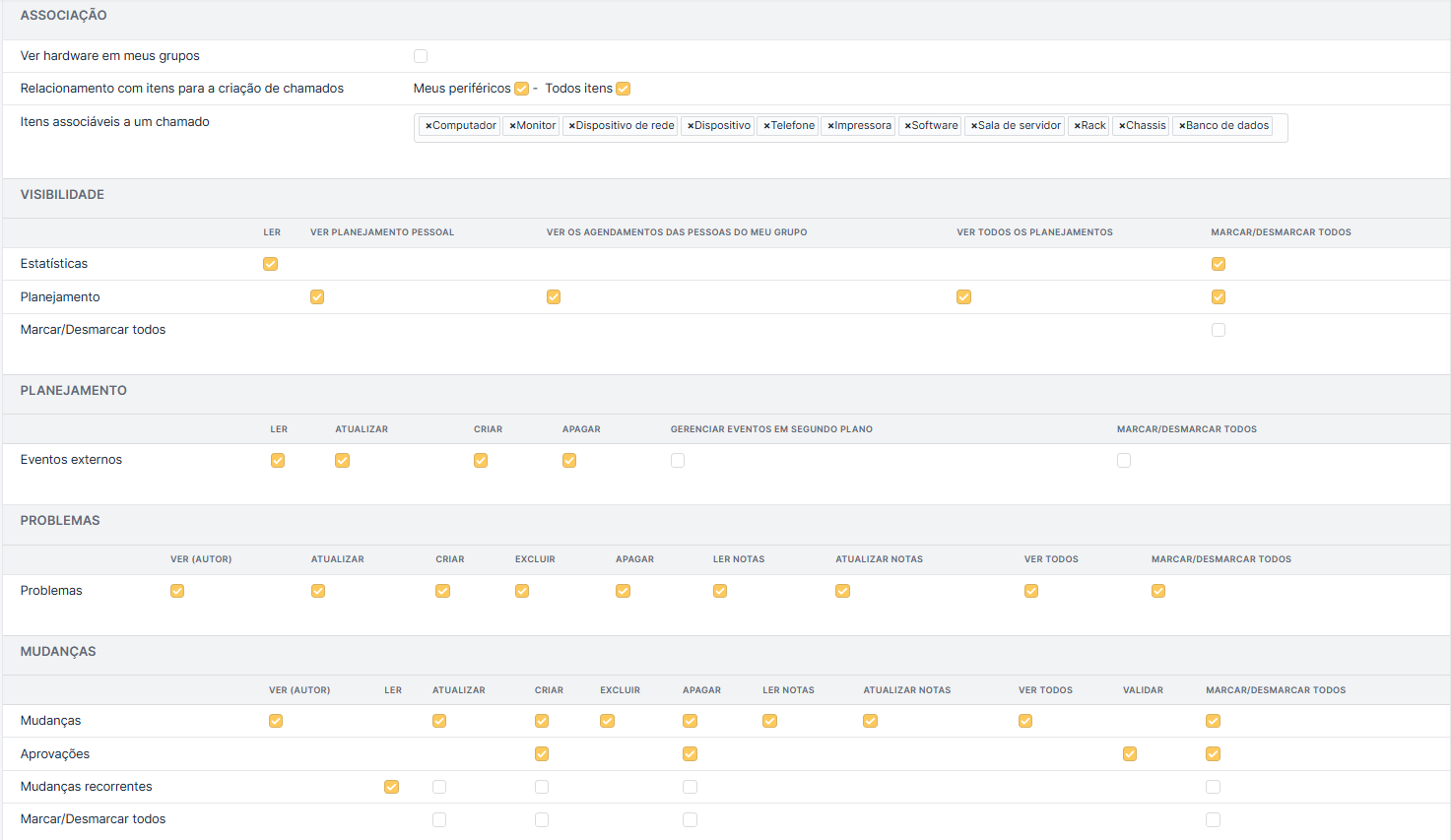Uncheck 'Ler notas' for Problemas

720,591
